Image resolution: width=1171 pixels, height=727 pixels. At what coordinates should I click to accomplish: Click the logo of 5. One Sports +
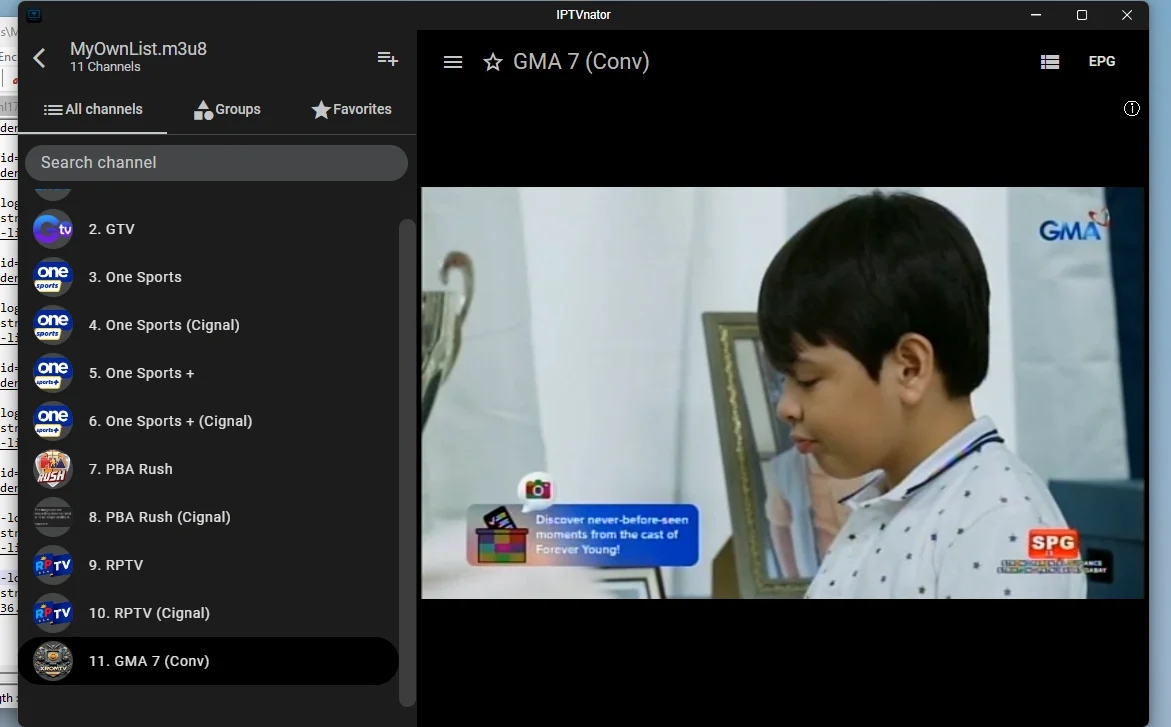pyautogui.click(x=53, y=373)
